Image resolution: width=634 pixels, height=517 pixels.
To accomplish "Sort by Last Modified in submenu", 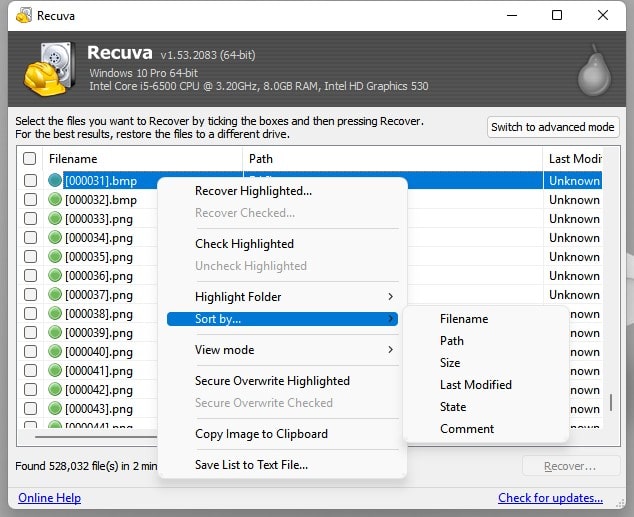I will (485, 385).
